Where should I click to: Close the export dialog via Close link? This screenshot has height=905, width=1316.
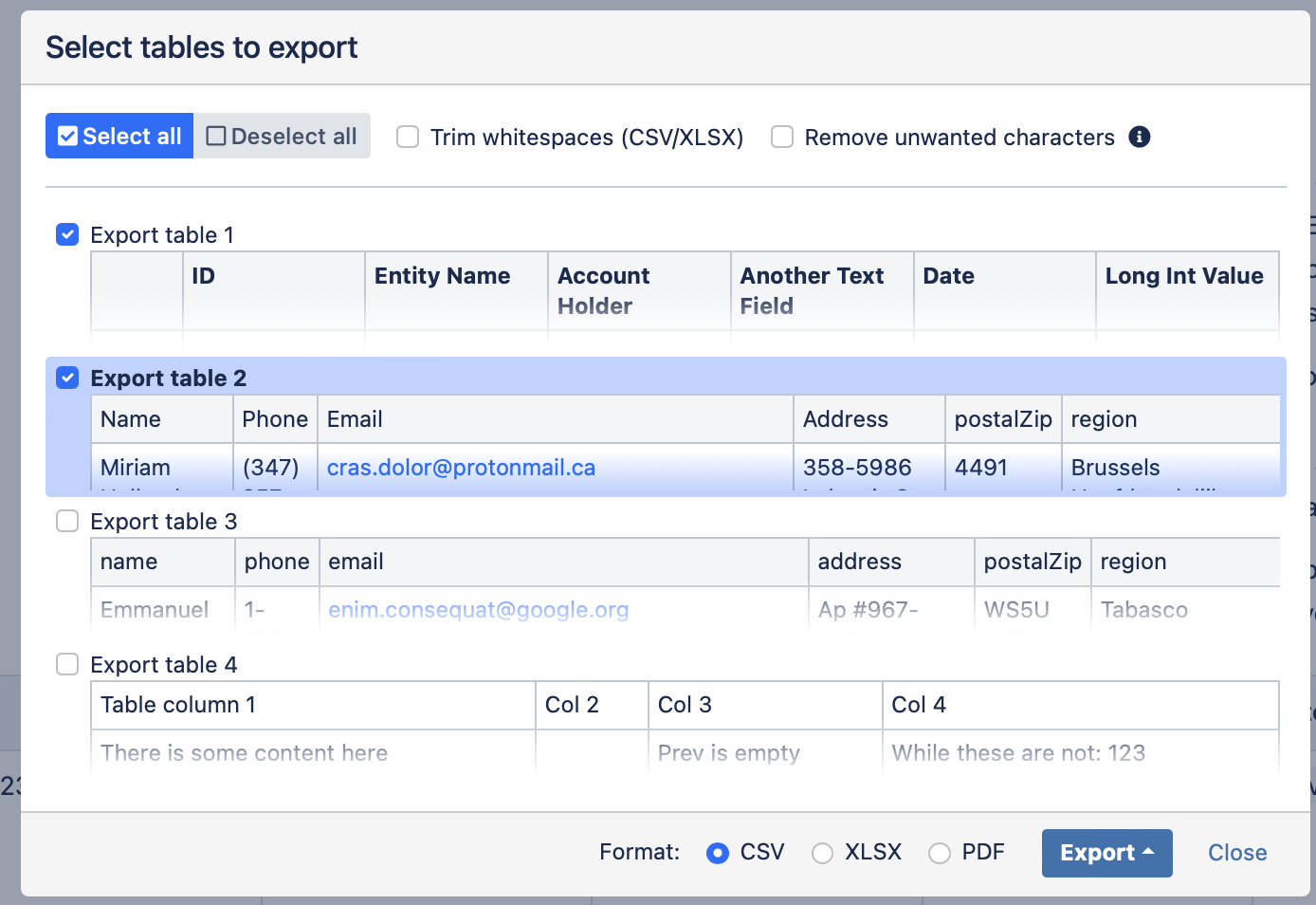coord(1236,853)
